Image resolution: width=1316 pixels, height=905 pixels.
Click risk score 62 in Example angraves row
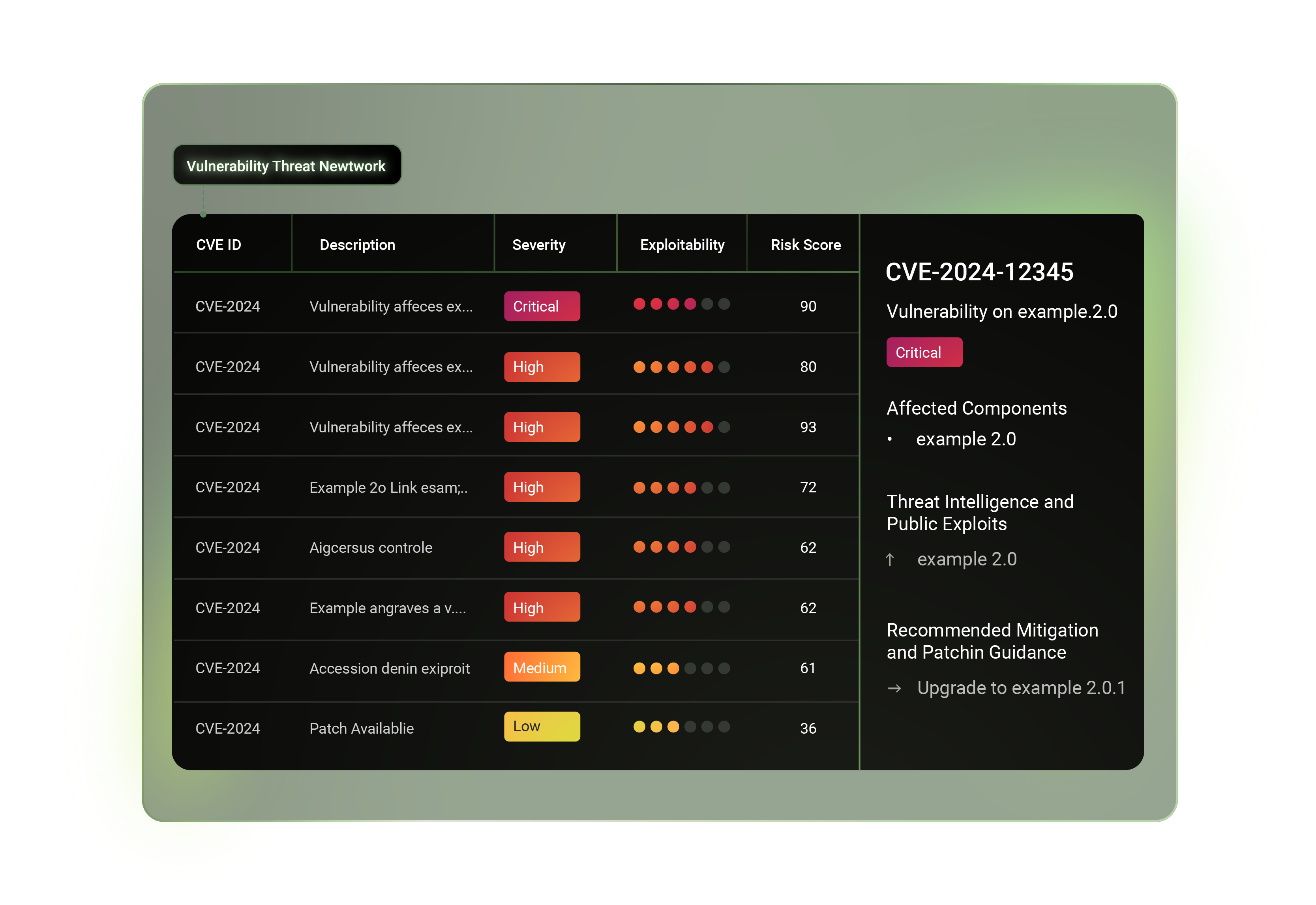click(x=808, y=608)
